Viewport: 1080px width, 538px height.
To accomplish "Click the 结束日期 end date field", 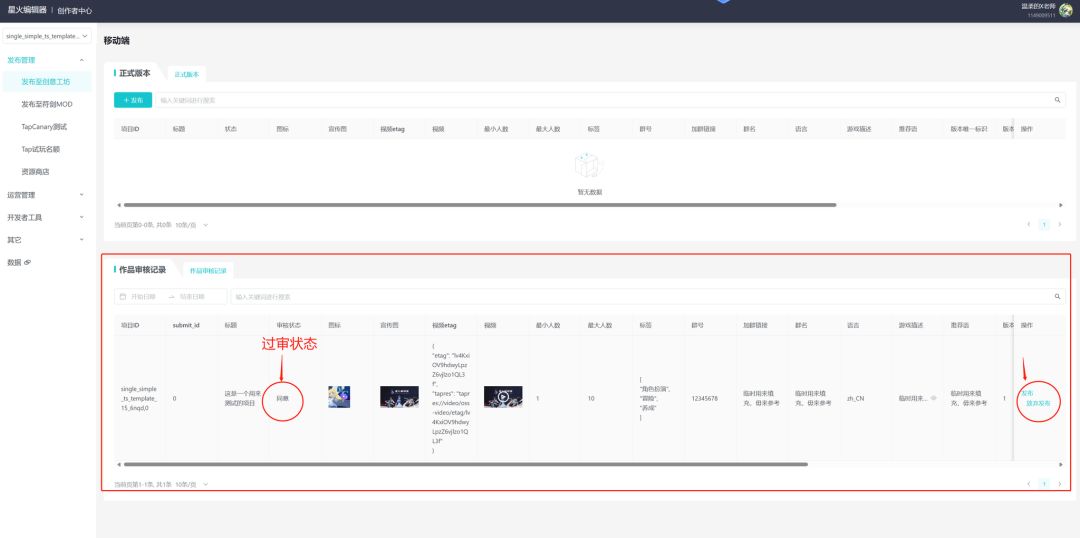I will tap(192, 297).
